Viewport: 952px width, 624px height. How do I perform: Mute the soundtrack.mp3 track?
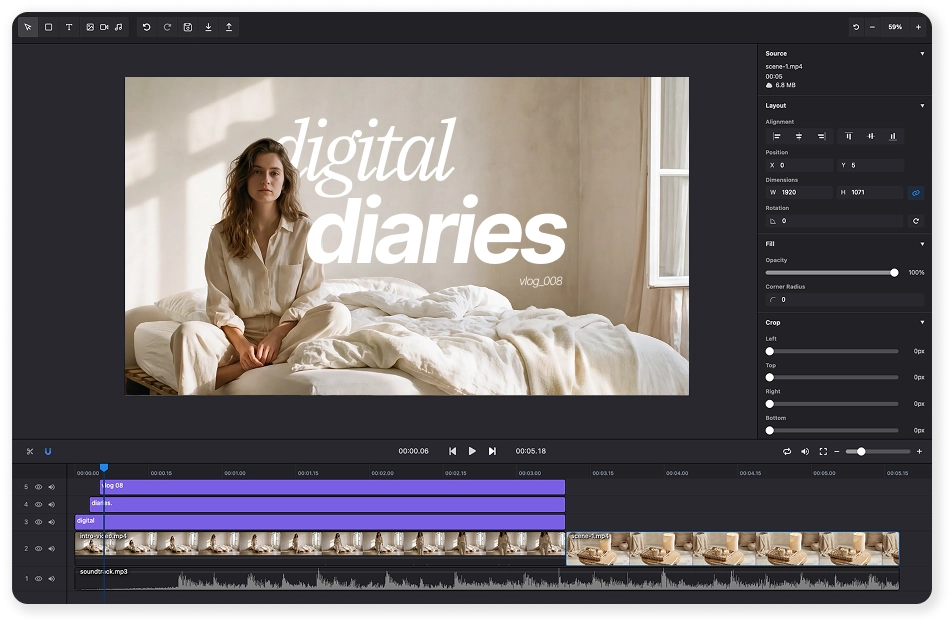point(51,578)
